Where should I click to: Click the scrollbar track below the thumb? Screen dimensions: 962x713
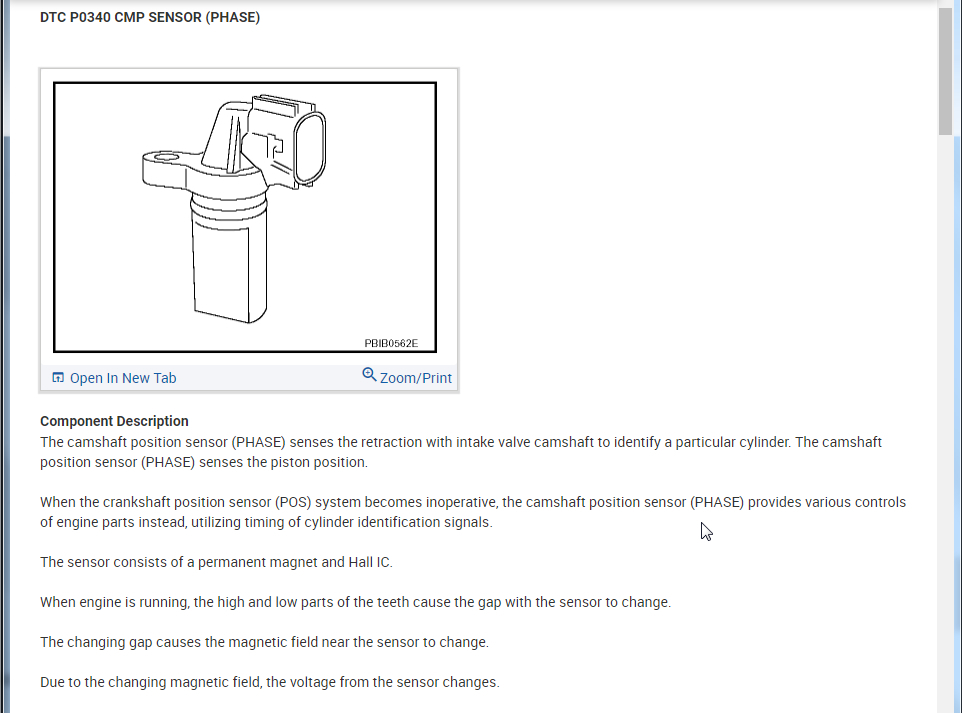[x=945, y=423]
